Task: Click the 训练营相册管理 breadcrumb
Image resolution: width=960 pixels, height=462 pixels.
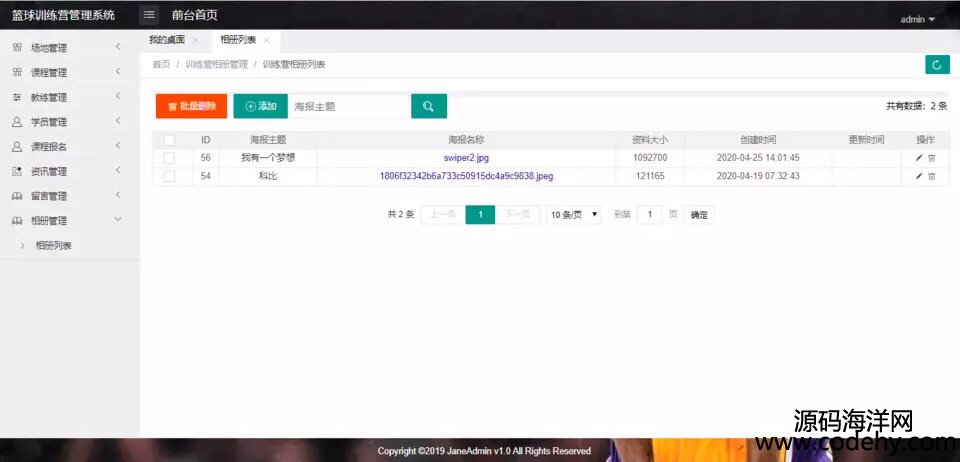Action: pyautogui.click(x=217, y=64)
